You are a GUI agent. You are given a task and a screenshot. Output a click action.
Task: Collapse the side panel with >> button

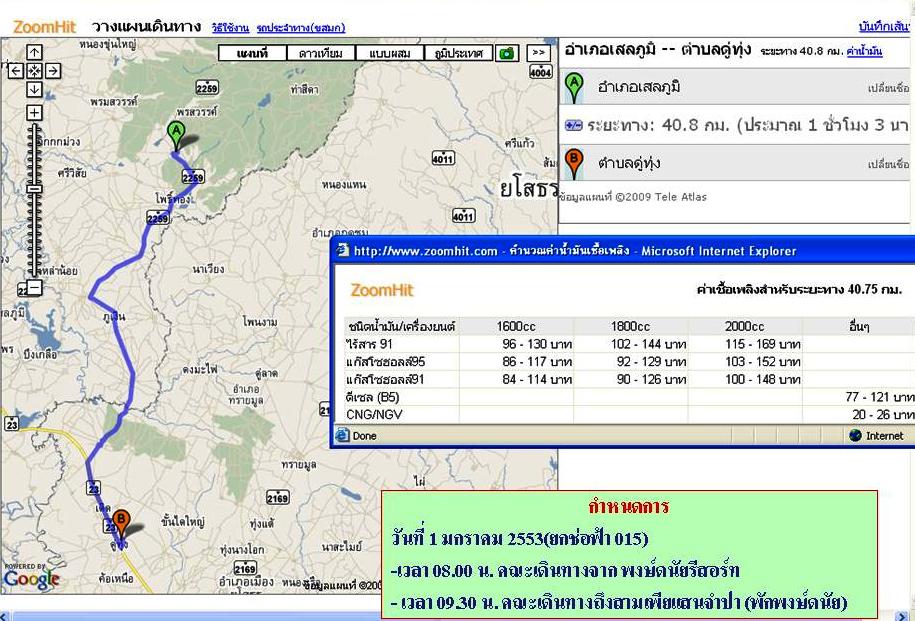tap(539, 53)
